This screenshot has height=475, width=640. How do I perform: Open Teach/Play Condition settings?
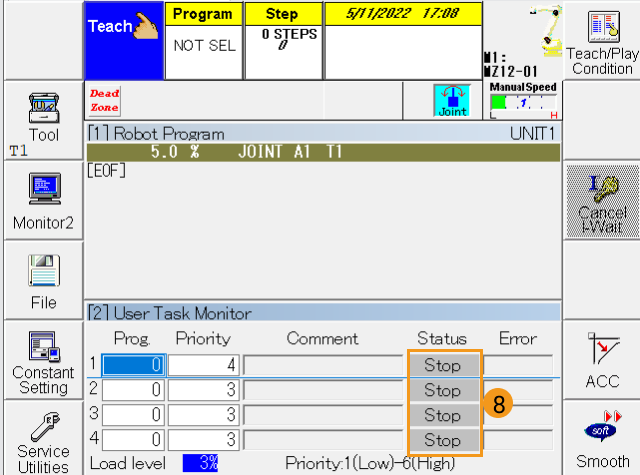point(602,41)
